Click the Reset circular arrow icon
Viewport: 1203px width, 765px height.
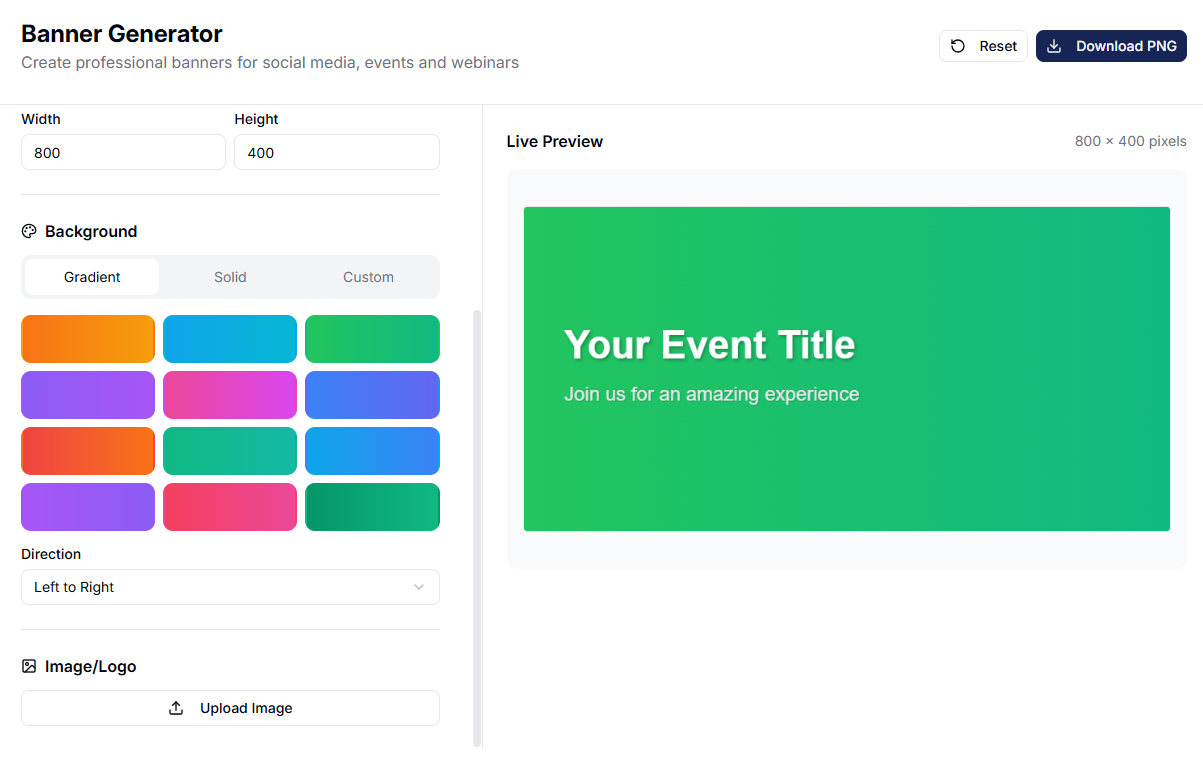point(958,46)
